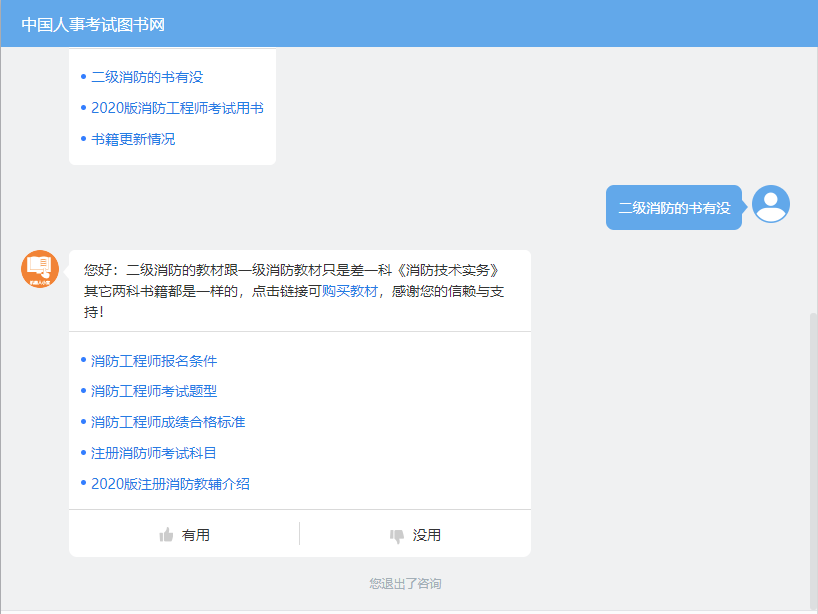Click the thumbs-down icon beside 没用
The height and width of the screenshot is (614, 818).
397,536
